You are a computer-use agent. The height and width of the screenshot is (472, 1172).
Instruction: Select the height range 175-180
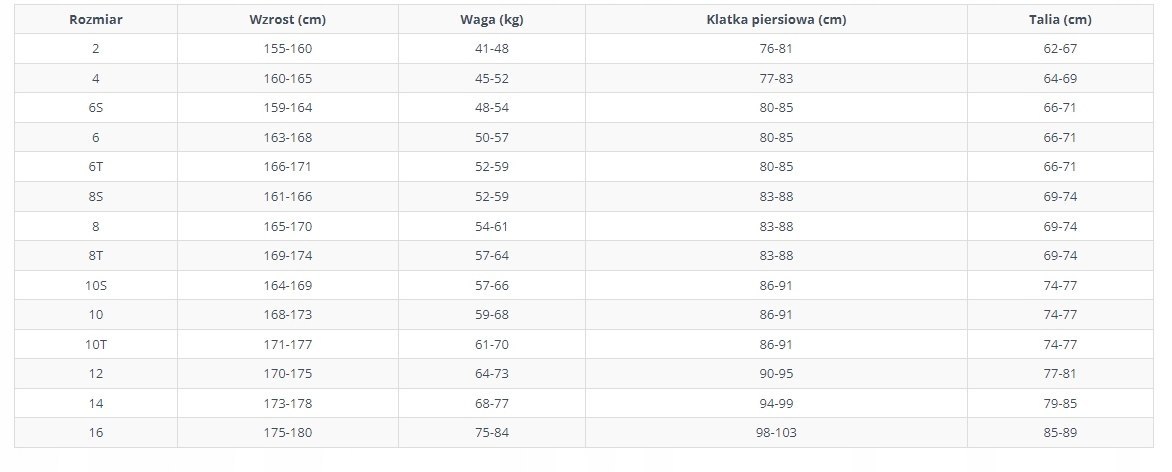pyautogui.click(x=288, y=433)
